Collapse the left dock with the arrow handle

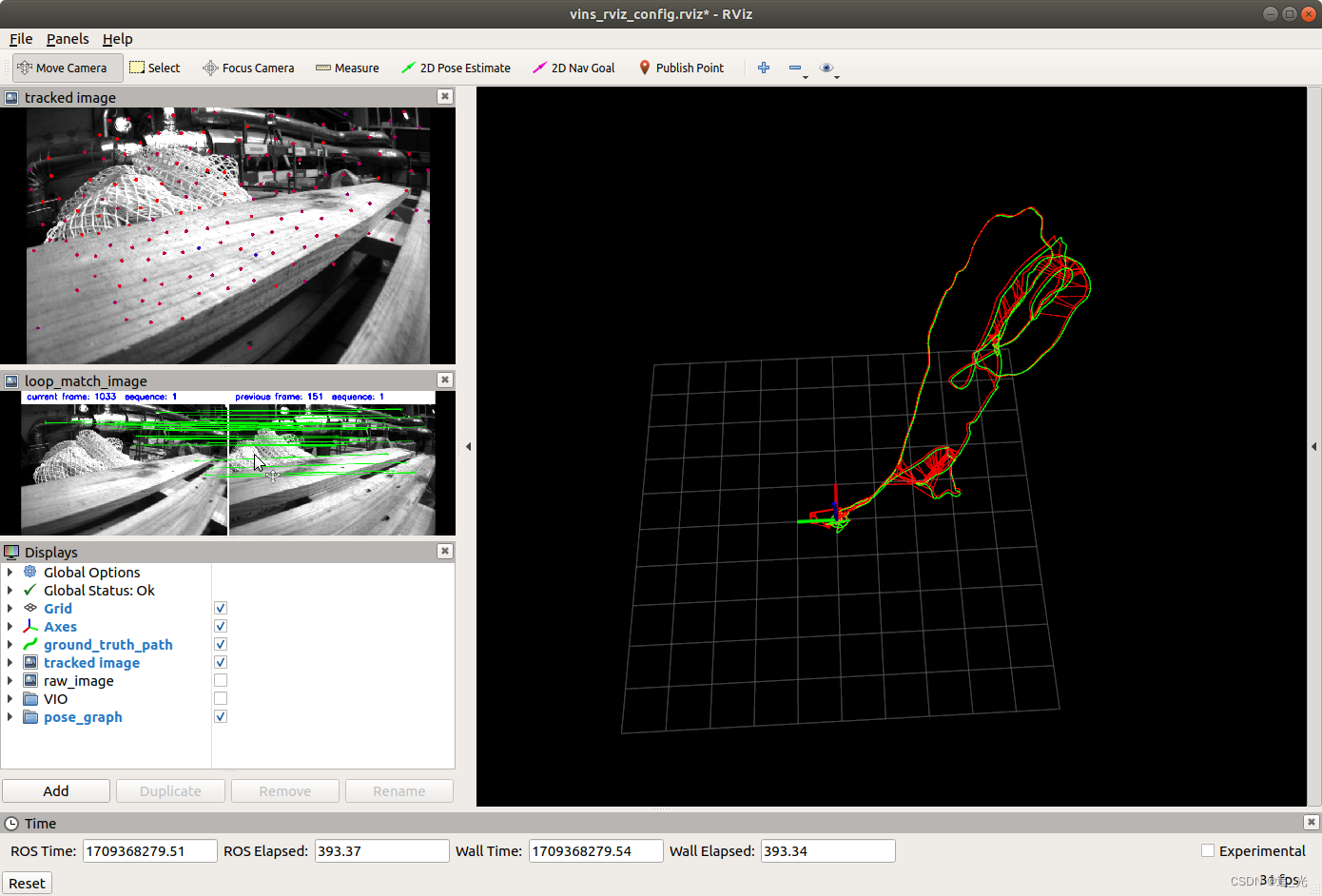coord(468,446)
